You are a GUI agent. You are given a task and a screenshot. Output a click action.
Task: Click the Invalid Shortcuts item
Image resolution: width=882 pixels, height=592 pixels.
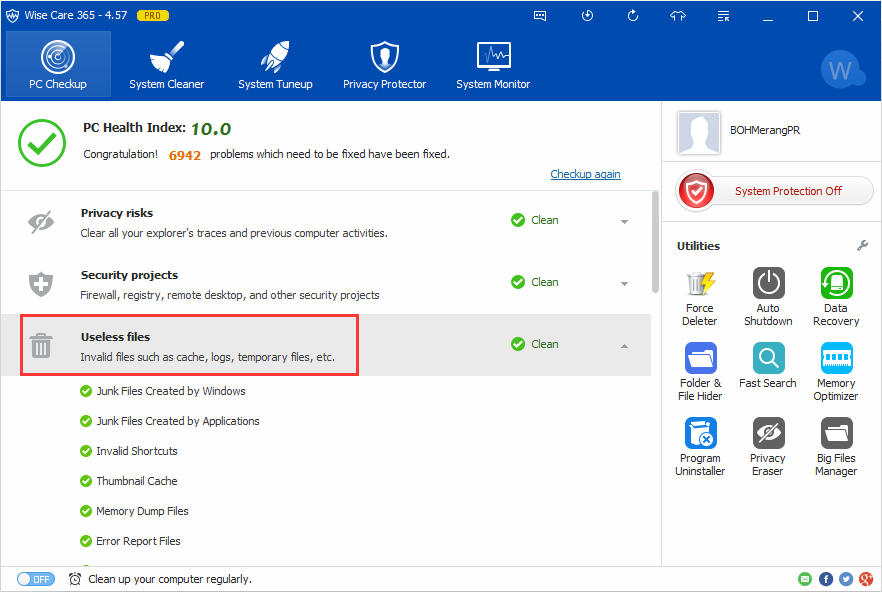(x=137, y=451)
